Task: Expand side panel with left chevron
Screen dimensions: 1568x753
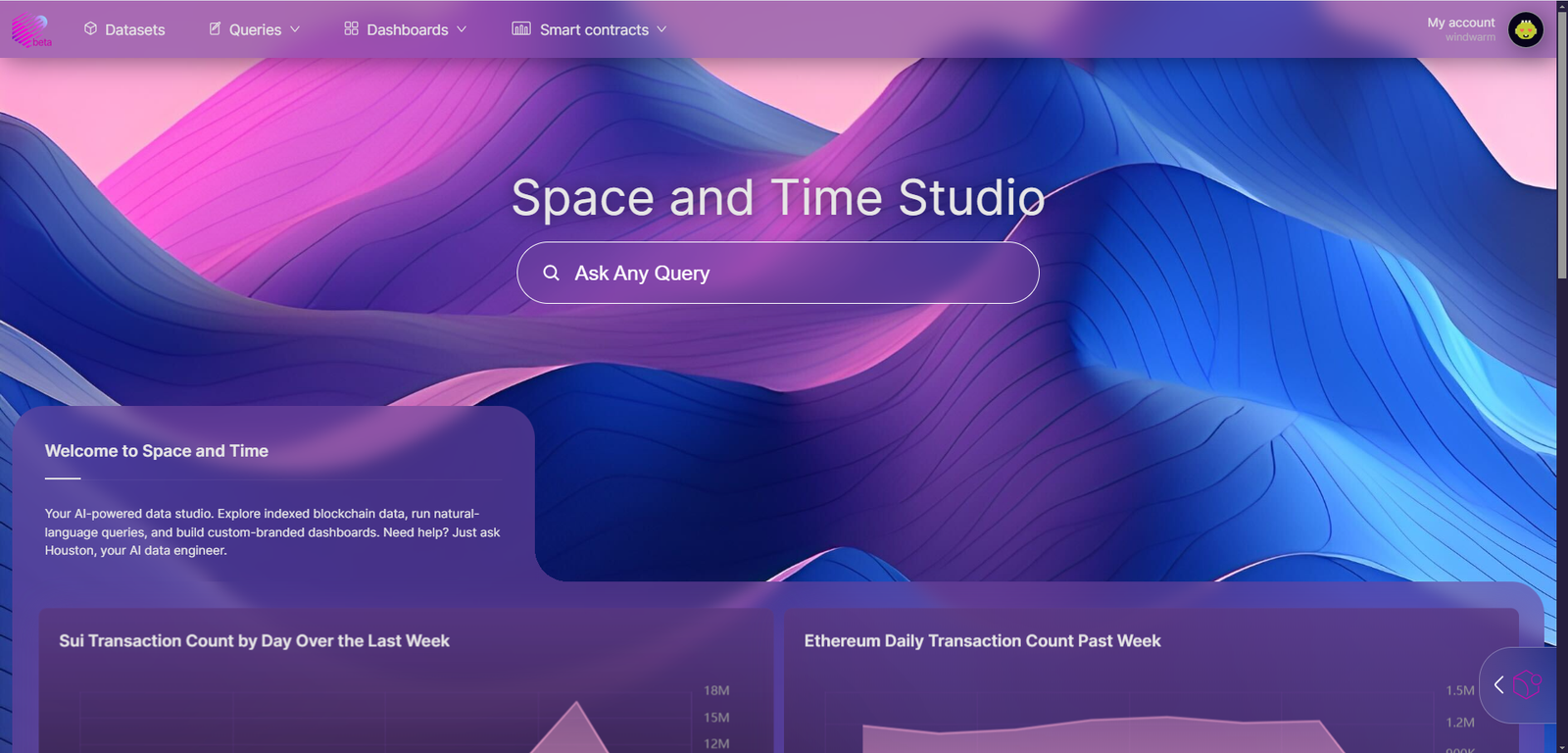Action: [x=1498, y=684]
